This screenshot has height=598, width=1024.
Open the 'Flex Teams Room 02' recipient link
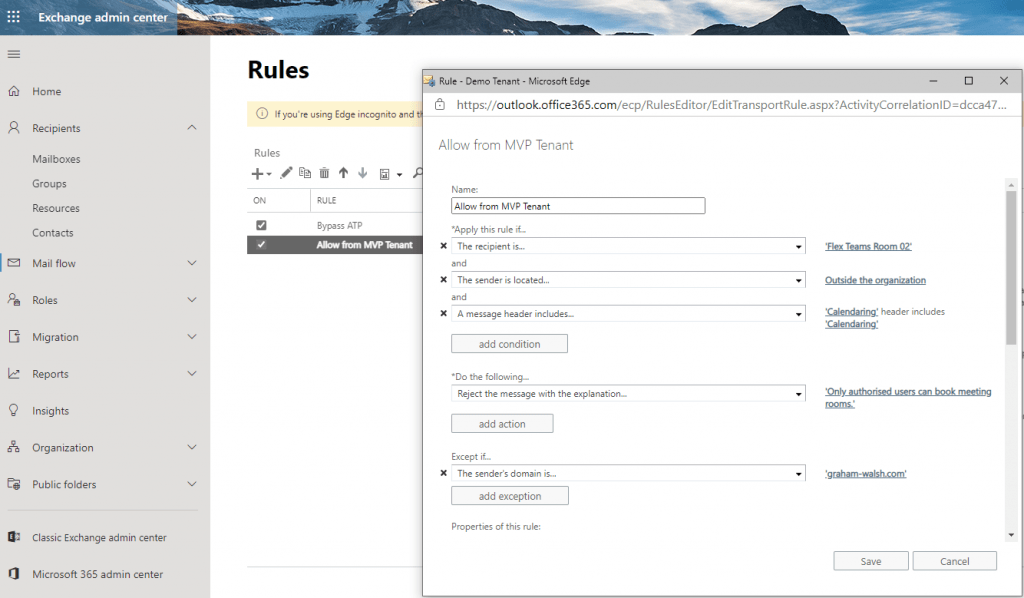click(x=868, y=246)
